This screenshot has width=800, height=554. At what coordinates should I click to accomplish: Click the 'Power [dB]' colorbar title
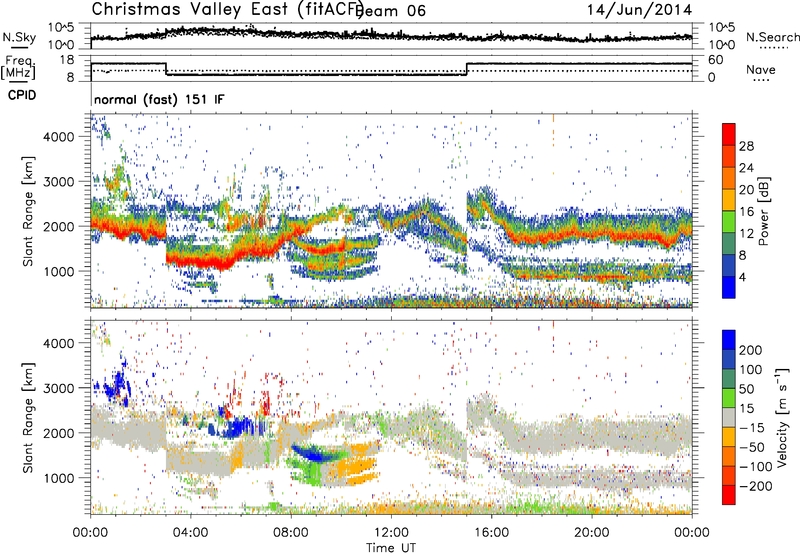point(763,211)
